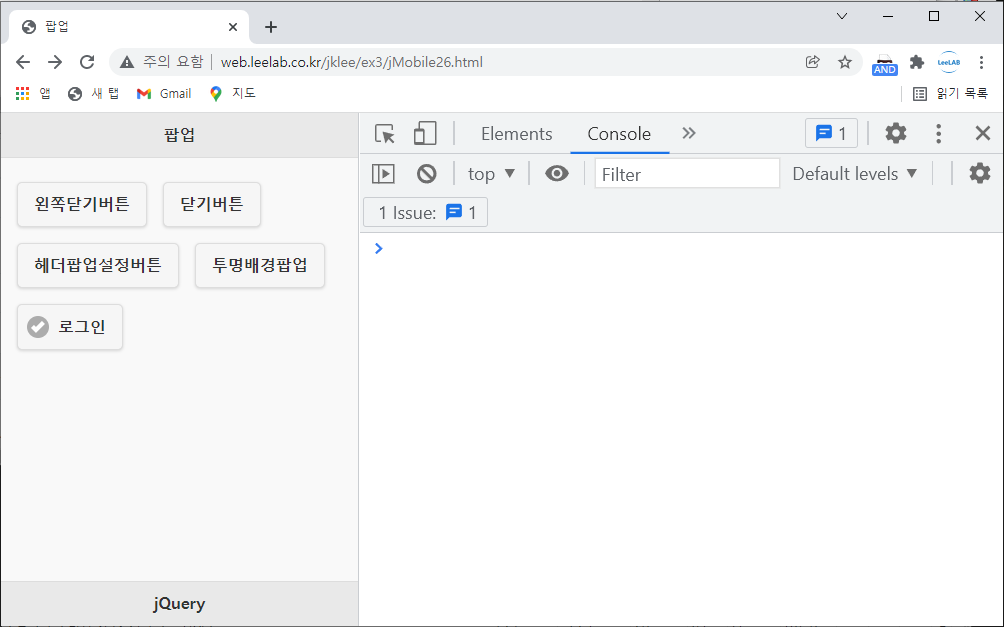Viewport: 1004px width, 627px height.
Task: Open the issues counter badge in toolbar
Action: [x=831, y=133]
